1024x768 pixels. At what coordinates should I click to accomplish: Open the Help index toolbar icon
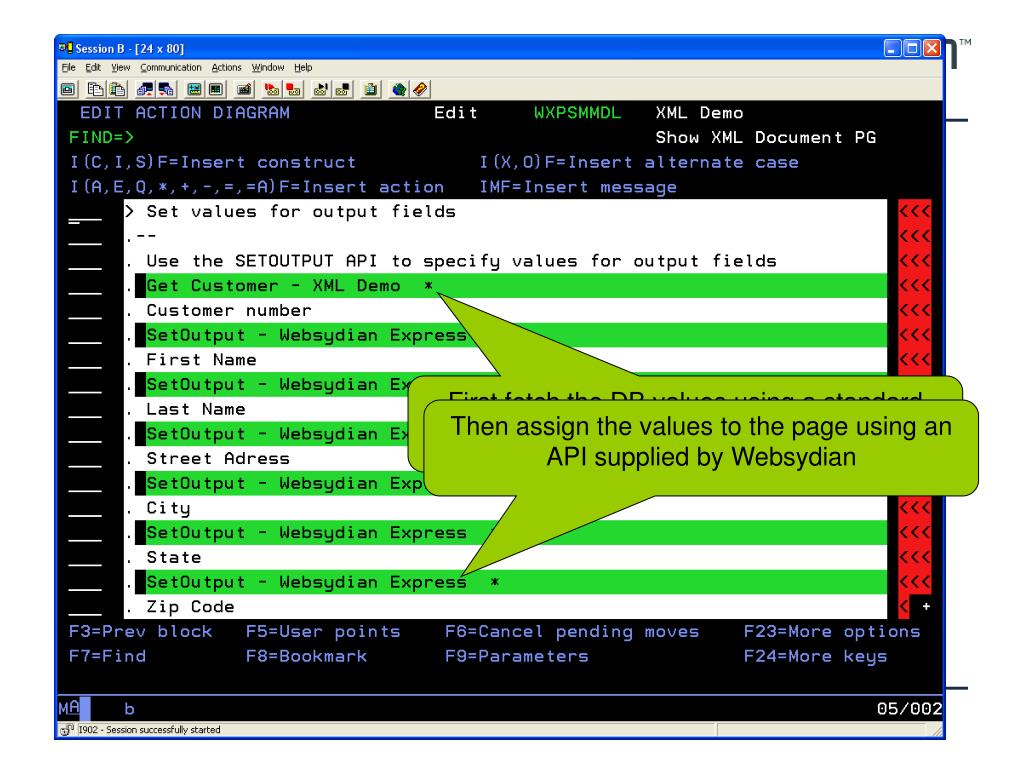coord(420,89)
